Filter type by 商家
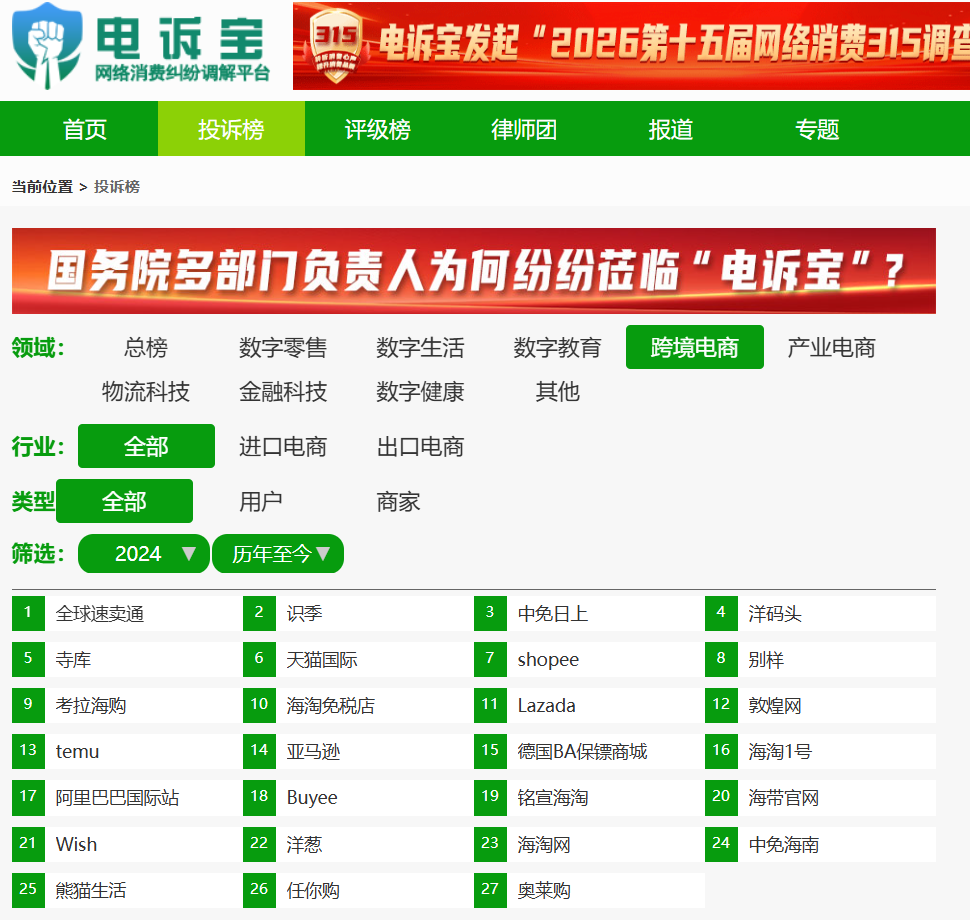This screenshot has height=920, width=970. click(398, 502)
